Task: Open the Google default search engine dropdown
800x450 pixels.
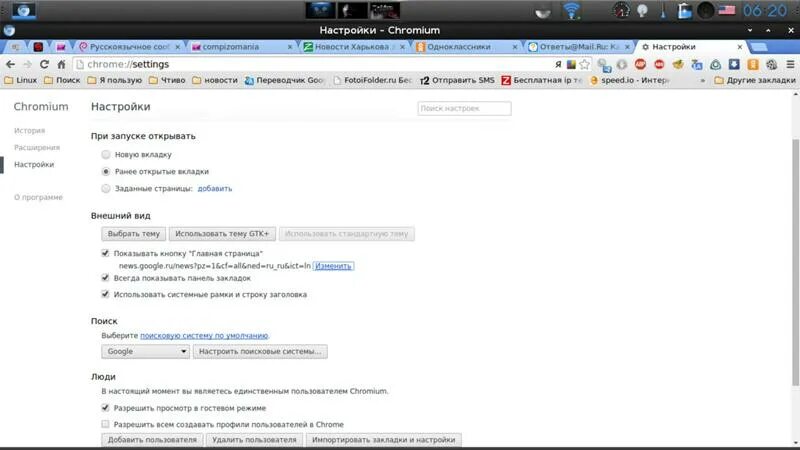Action: coord(145,352)
